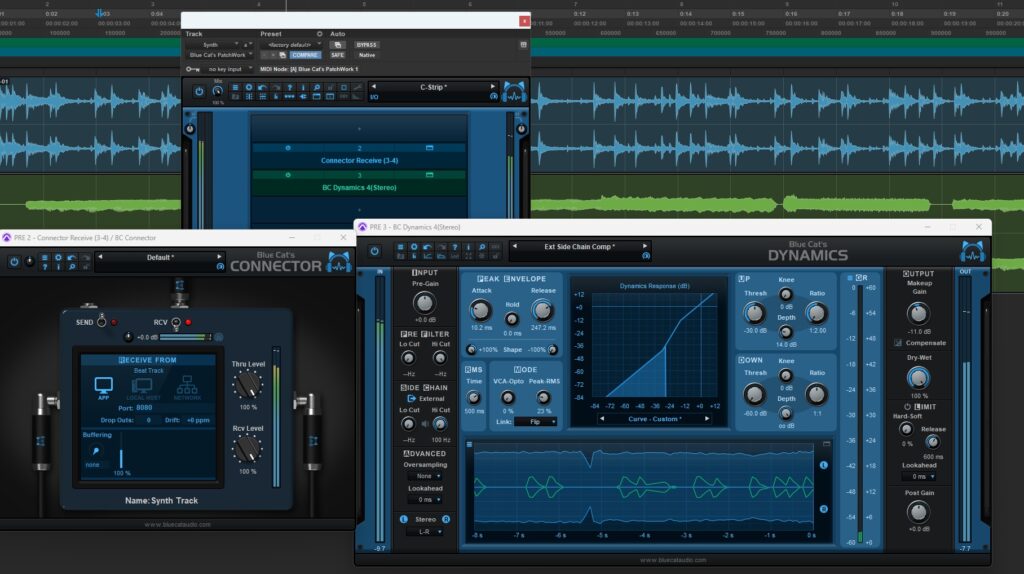Screen dimensions: 1024x574
Task: Click the Preset header label
Action: click(271, 34)
